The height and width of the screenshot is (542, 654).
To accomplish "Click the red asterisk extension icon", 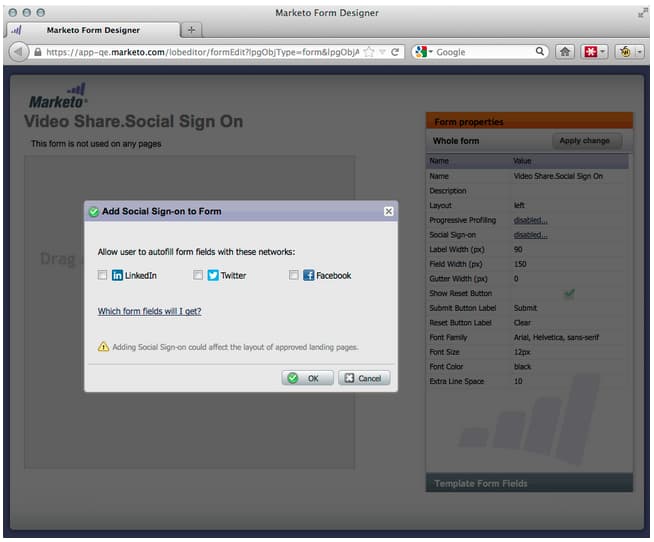I will pyautogui.click(x=591, y=52).
